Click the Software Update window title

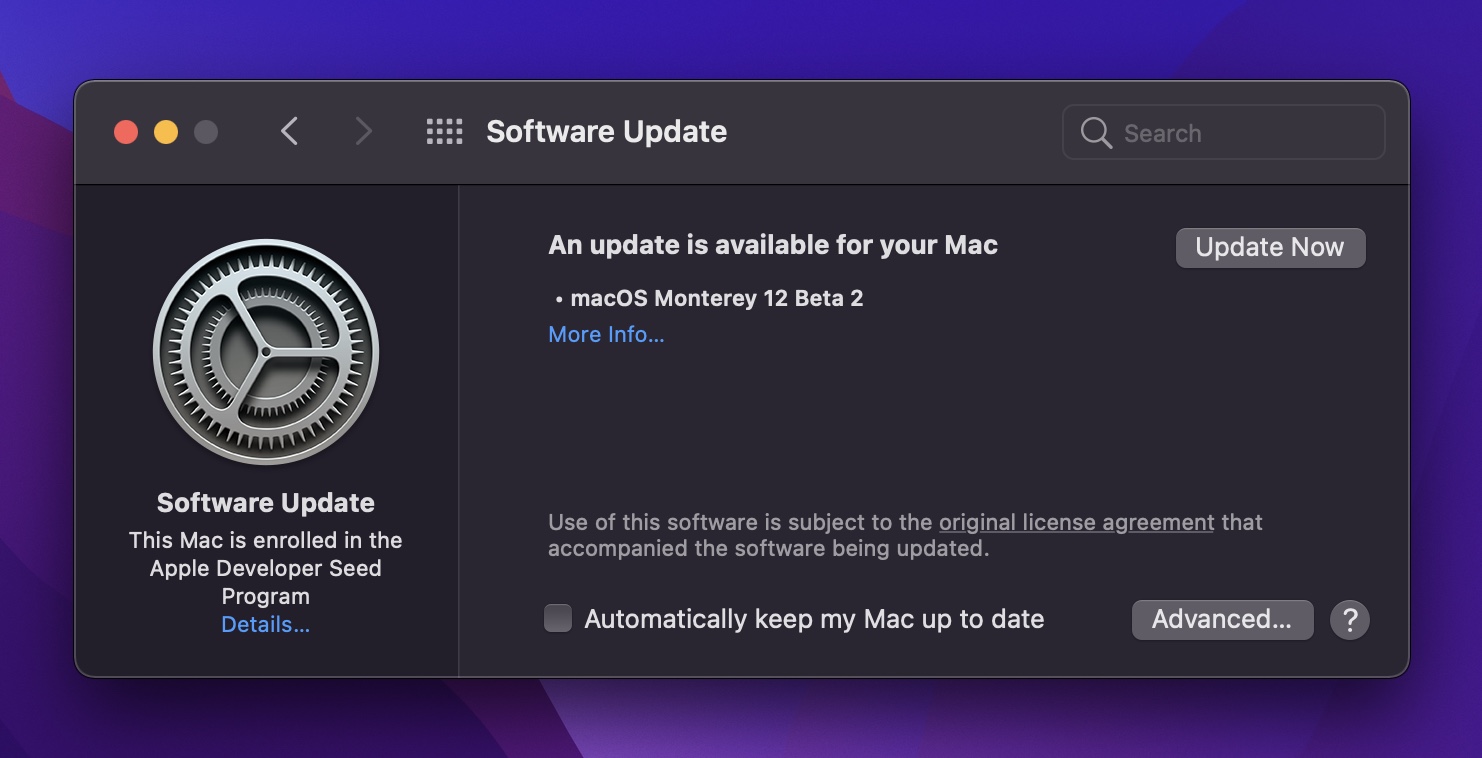pos(606,132)
